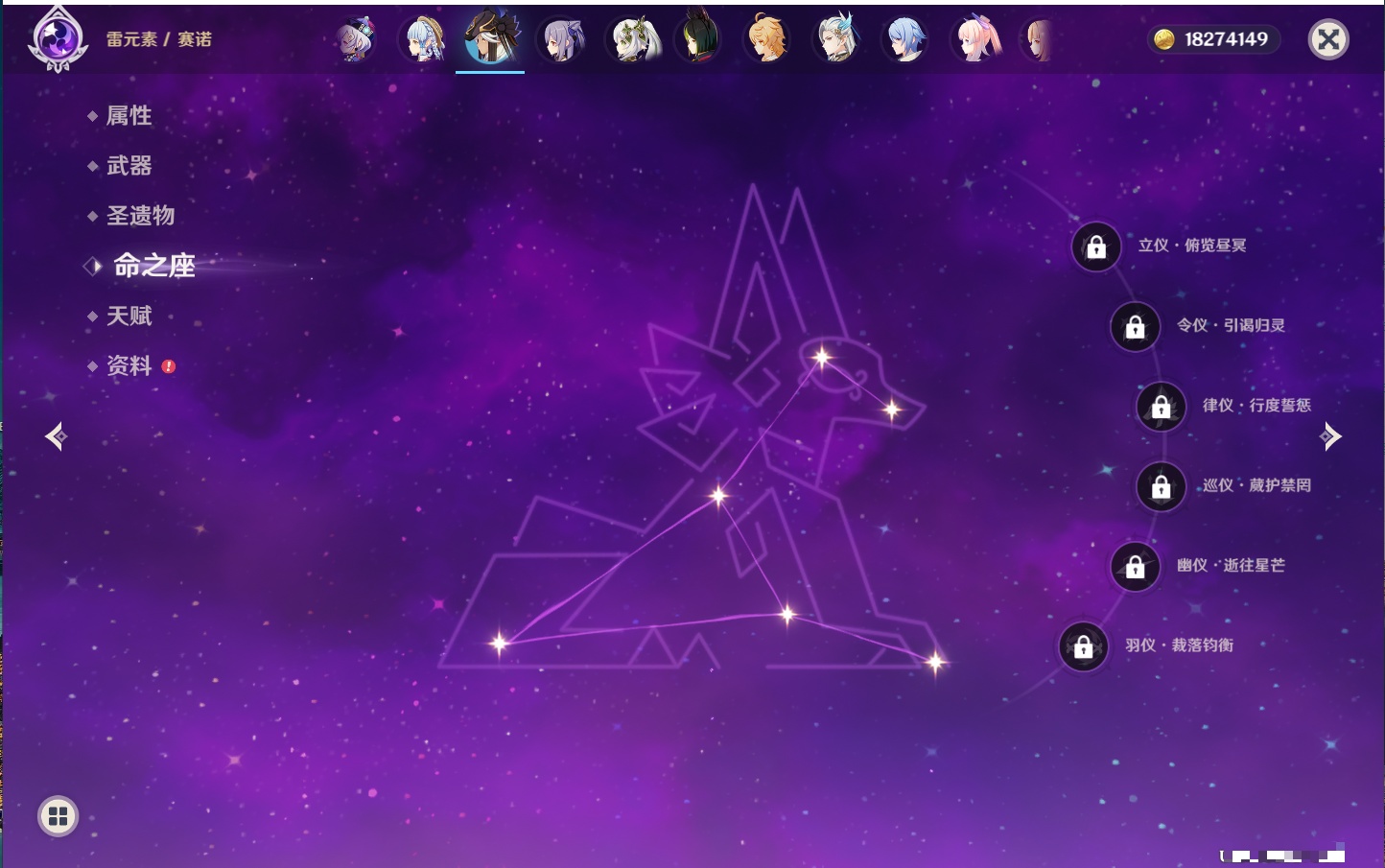Select the short blue-haired character portrait
Screen dimensions: 1385x868
(x=905, y=40)
